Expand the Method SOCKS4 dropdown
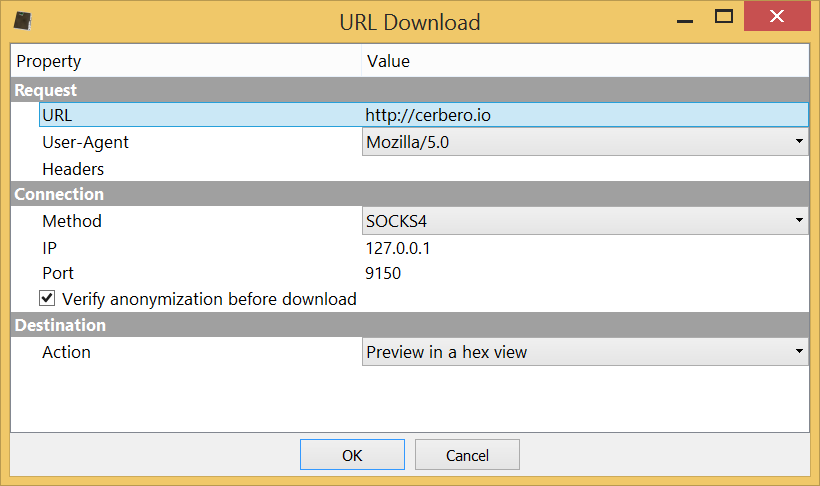 [585, 221]
